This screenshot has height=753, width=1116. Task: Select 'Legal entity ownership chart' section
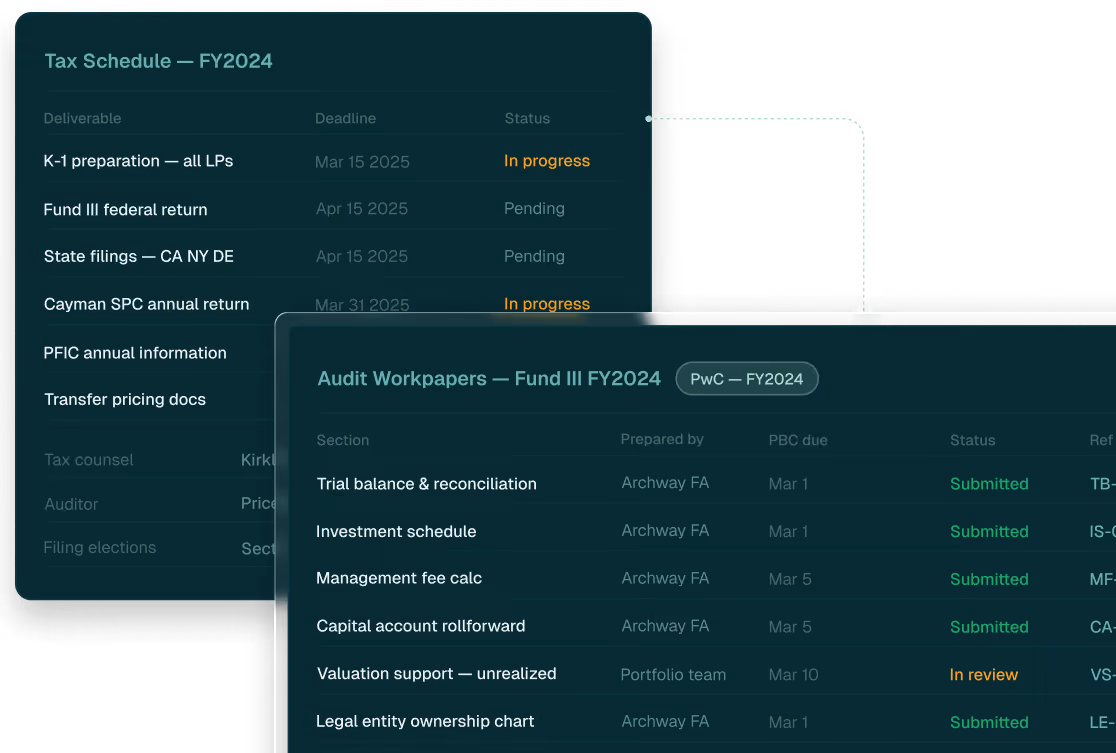click(x=425, y=721)
